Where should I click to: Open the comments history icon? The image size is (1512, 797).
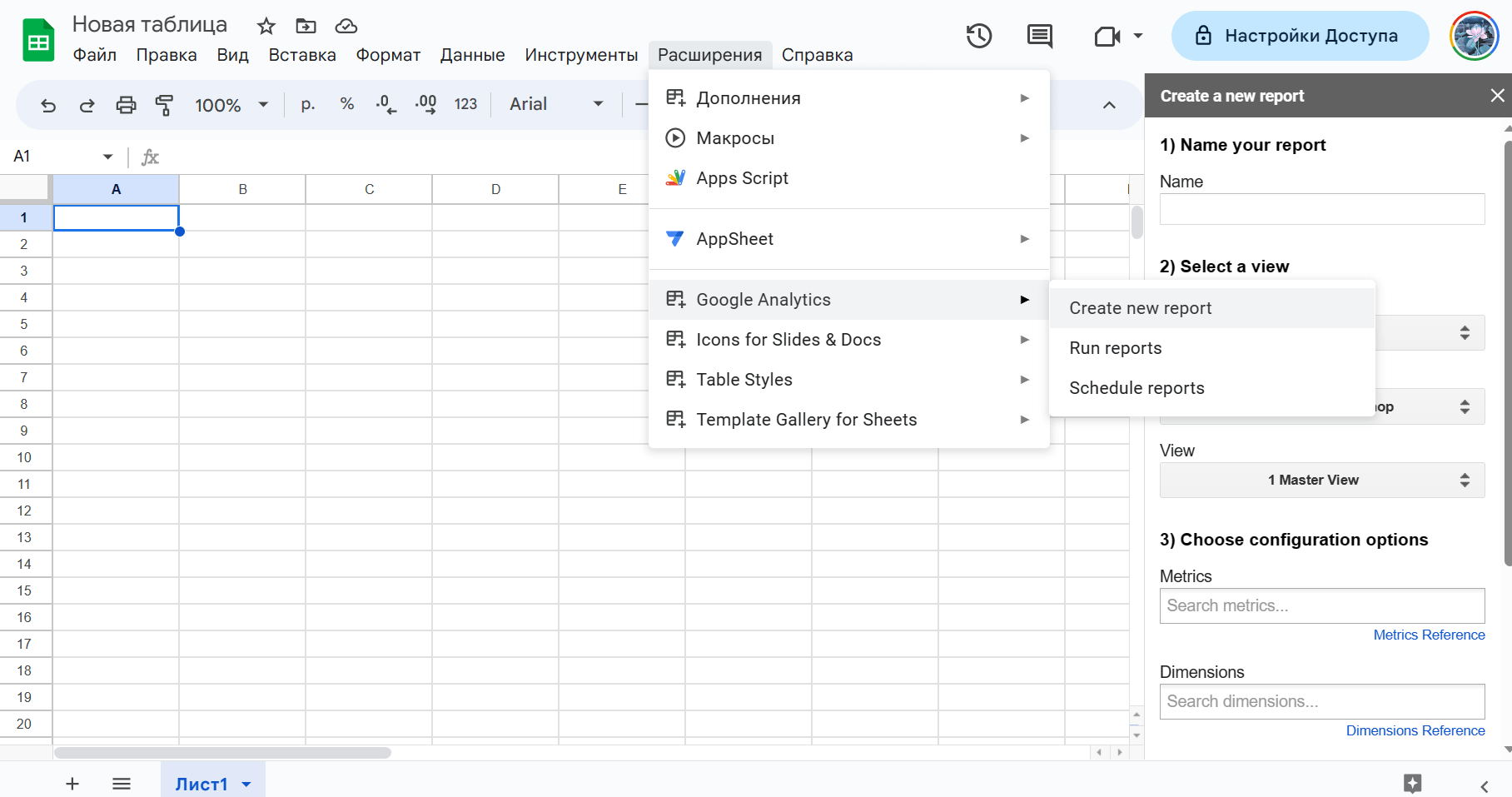coord(1040,36)
